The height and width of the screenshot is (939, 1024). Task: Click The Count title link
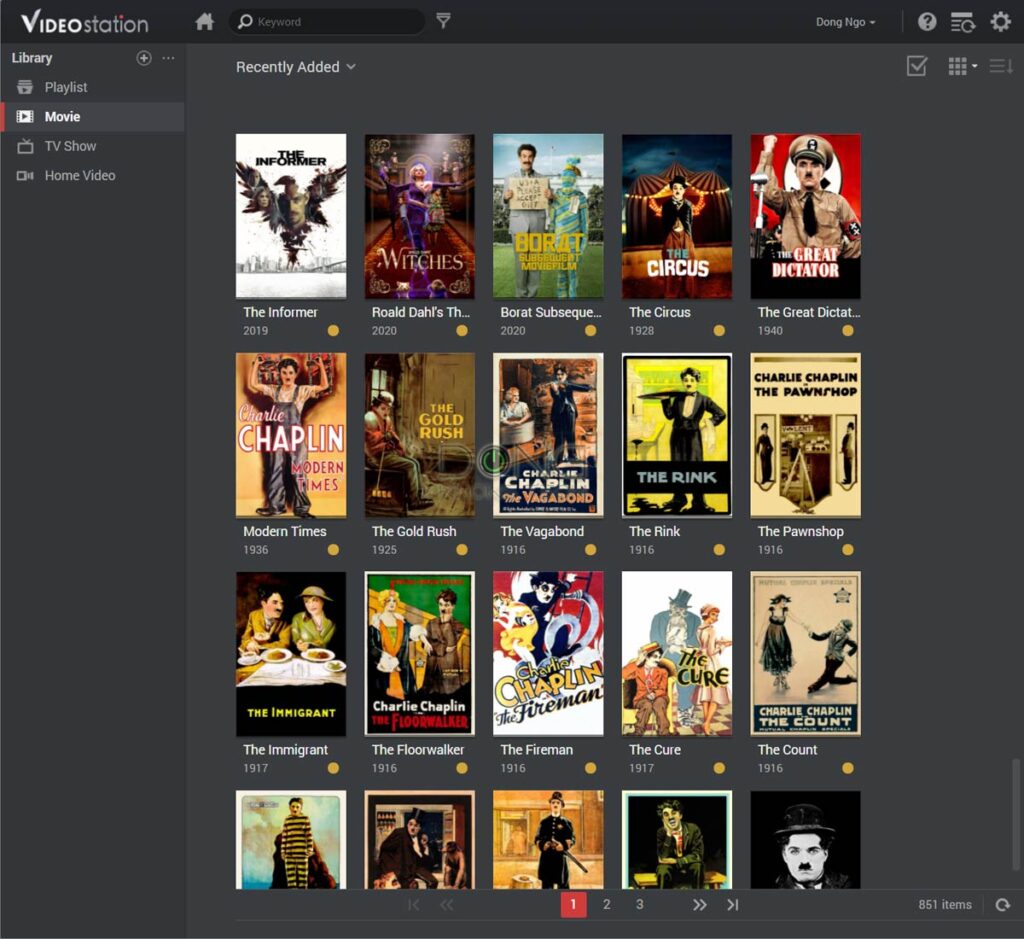click(787, 750)
